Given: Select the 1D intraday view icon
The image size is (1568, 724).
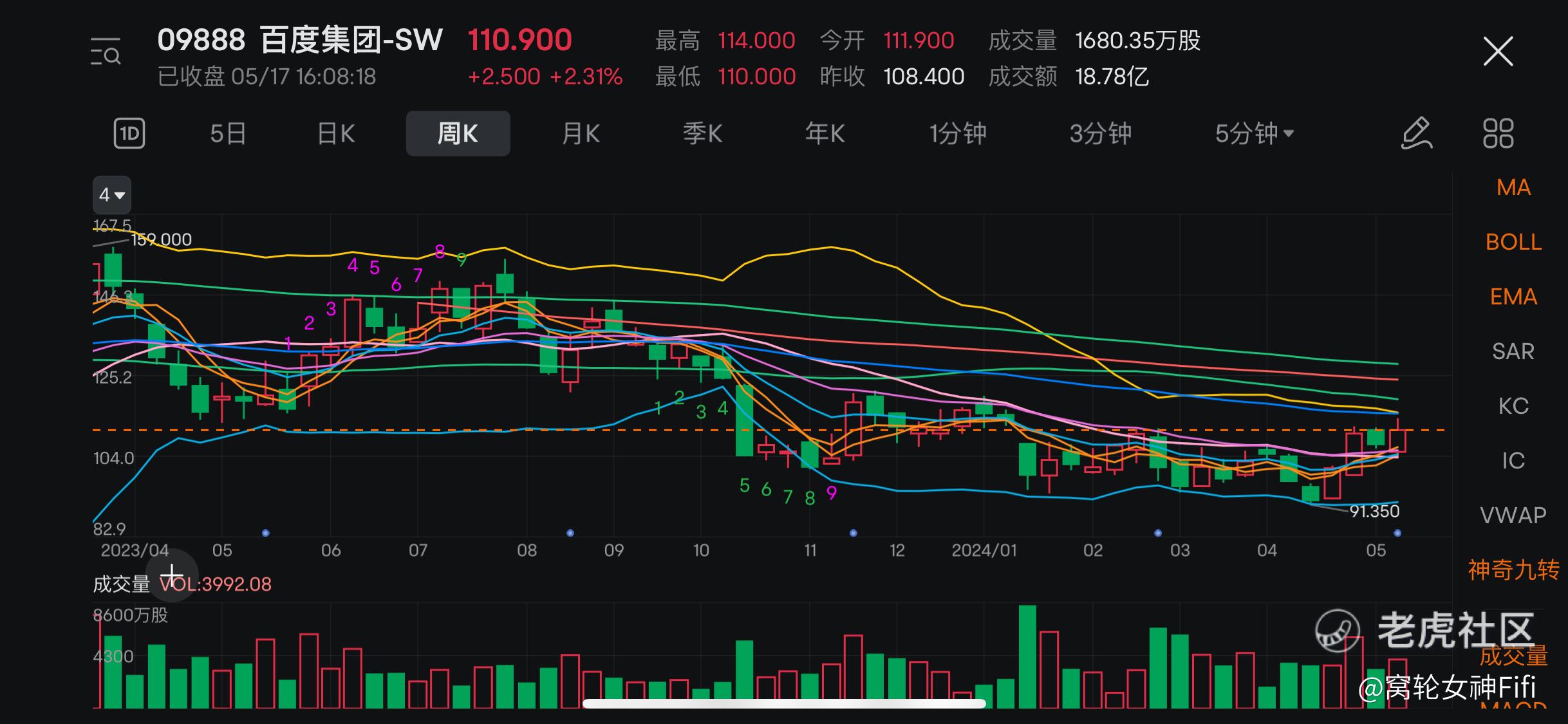Looking at the screenshot, I should click(129, 134).
